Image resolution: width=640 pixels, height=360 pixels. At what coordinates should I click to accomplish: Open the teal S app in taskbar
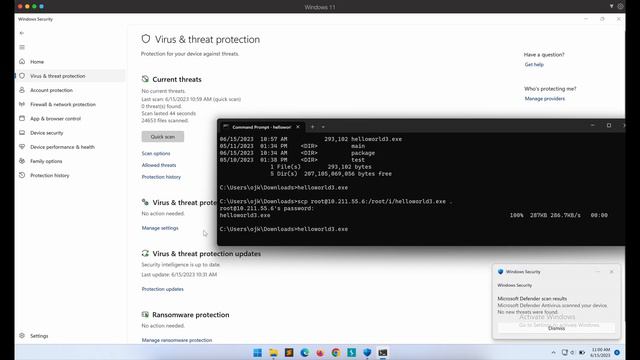pyautogui.click(x=351, y=353)
